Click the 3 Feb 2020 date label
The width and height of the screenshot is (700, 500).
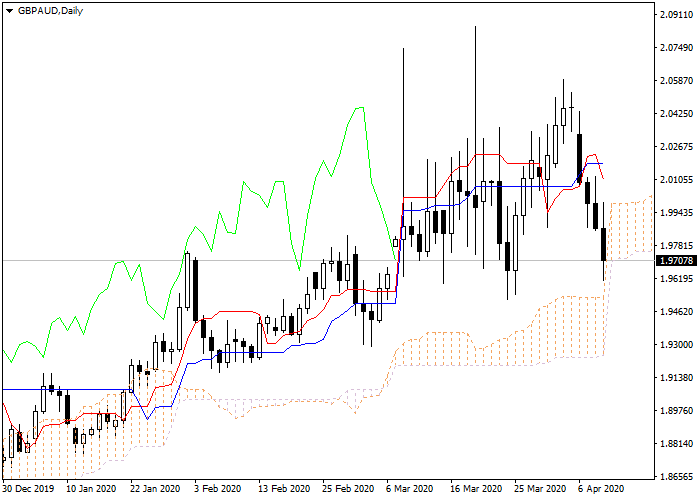coord(218,489)
